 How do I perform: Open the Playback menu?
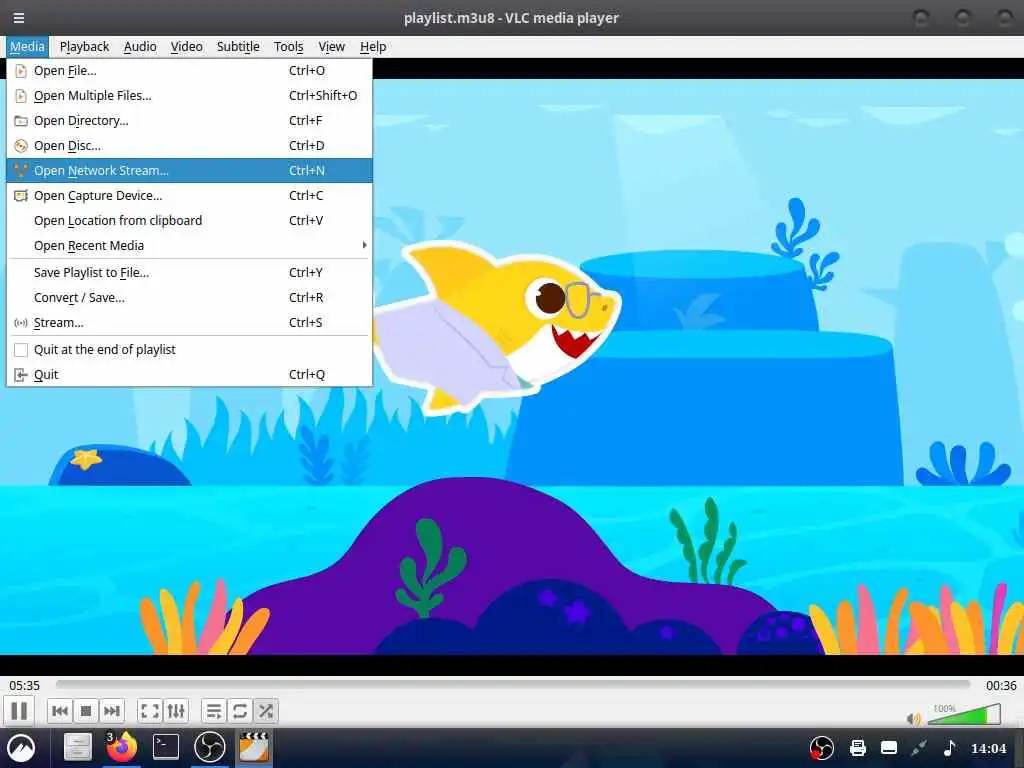pyautogui.click(x=84, y=46)
